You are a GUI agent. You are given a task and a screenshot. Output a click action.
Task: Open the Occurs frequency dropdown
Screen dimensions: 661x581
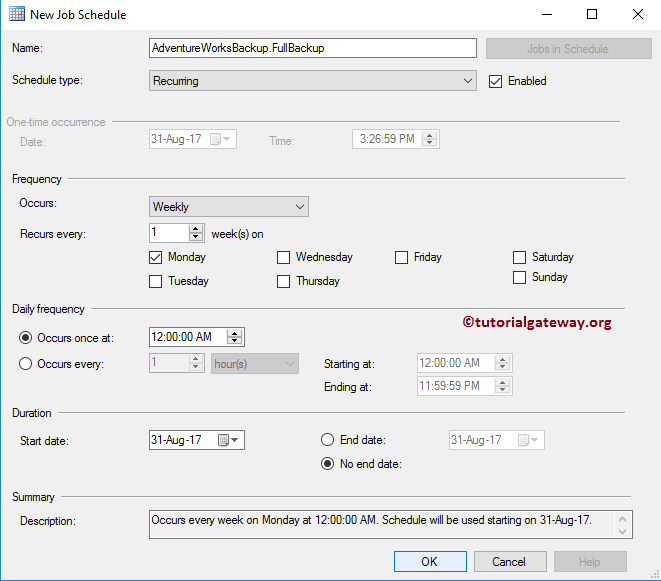coord(228,207)
